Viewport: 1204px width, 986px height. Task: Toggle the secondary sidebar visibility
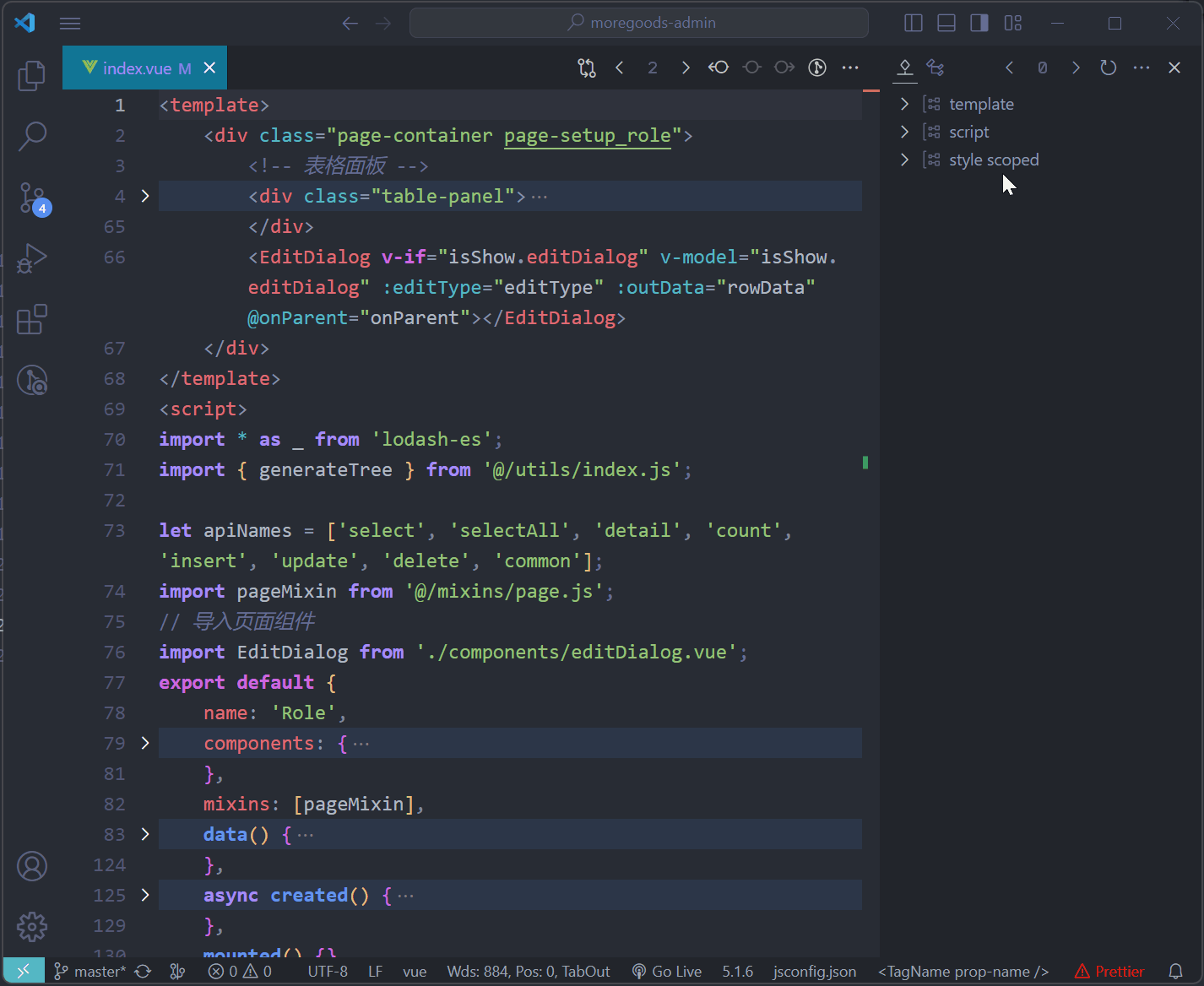point(979,23)
